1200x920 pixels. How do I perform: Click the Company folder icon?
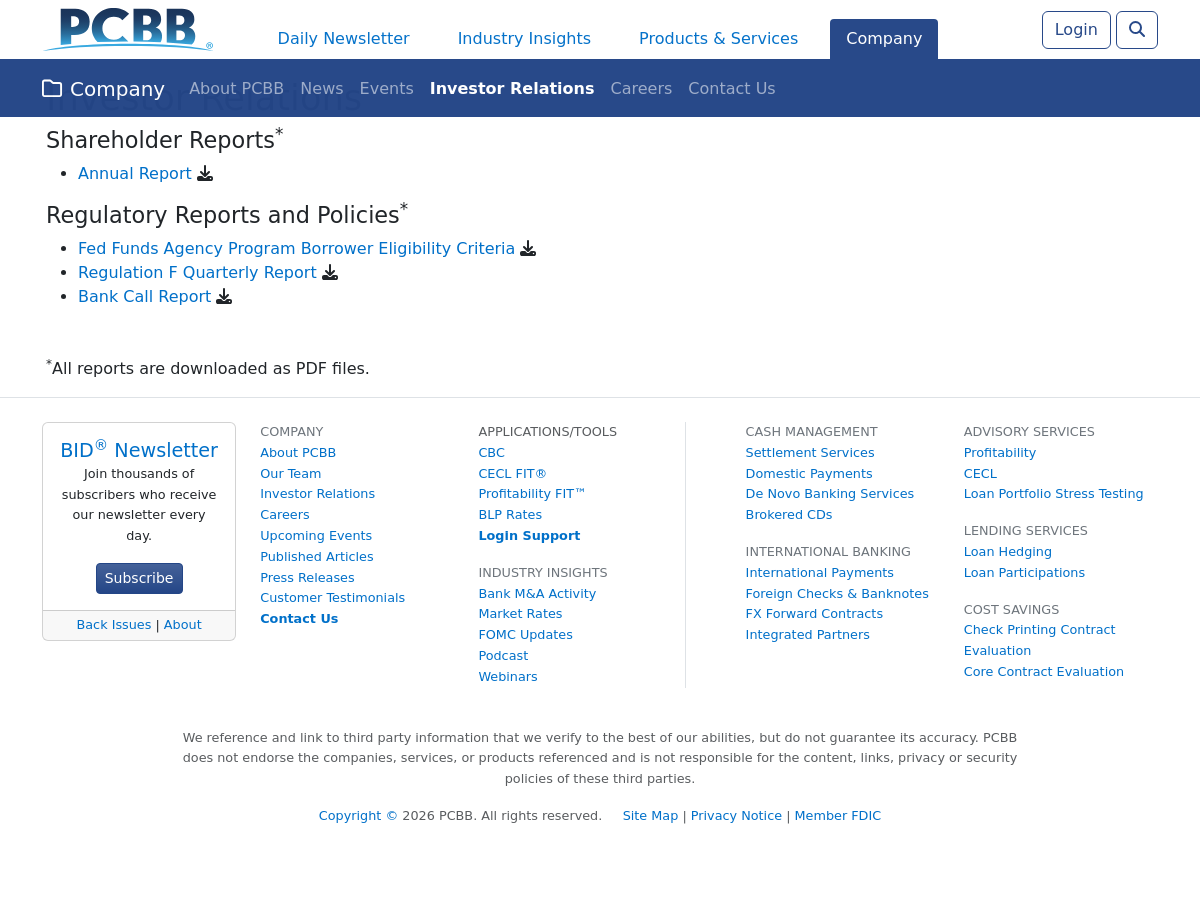click(52, 89)
